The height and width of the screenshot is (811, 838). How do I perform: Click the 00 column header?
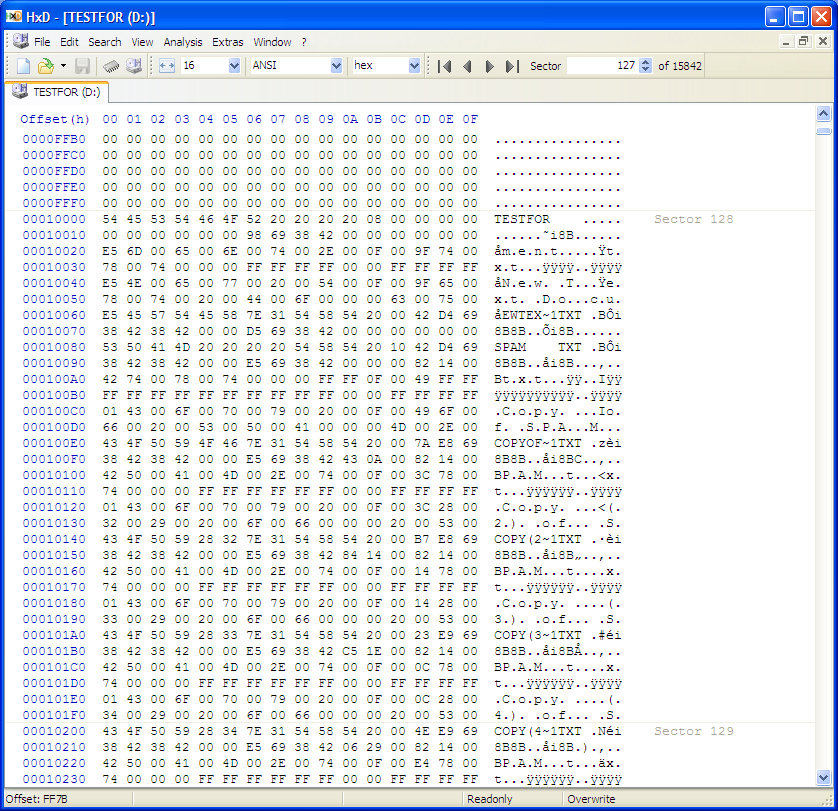click(x=110, y=119)
